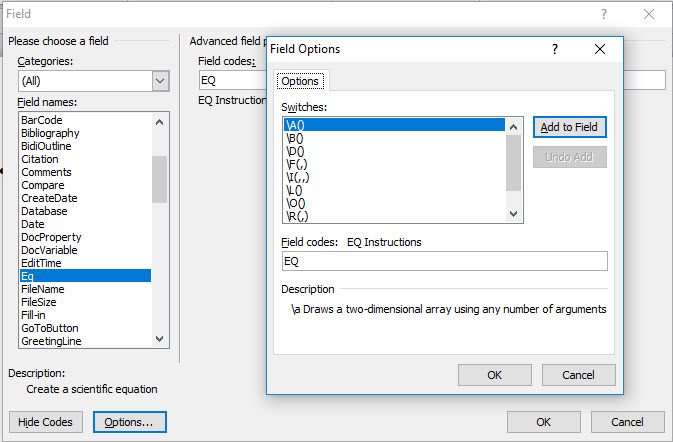Select the \F(,) switch

point(394,164)
